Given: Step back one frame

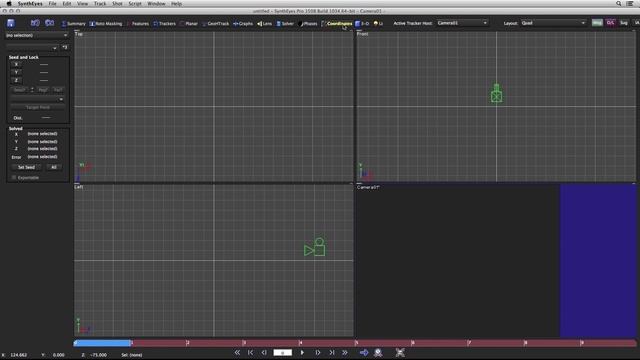Looking at the screenshot, I should [264, 352].
